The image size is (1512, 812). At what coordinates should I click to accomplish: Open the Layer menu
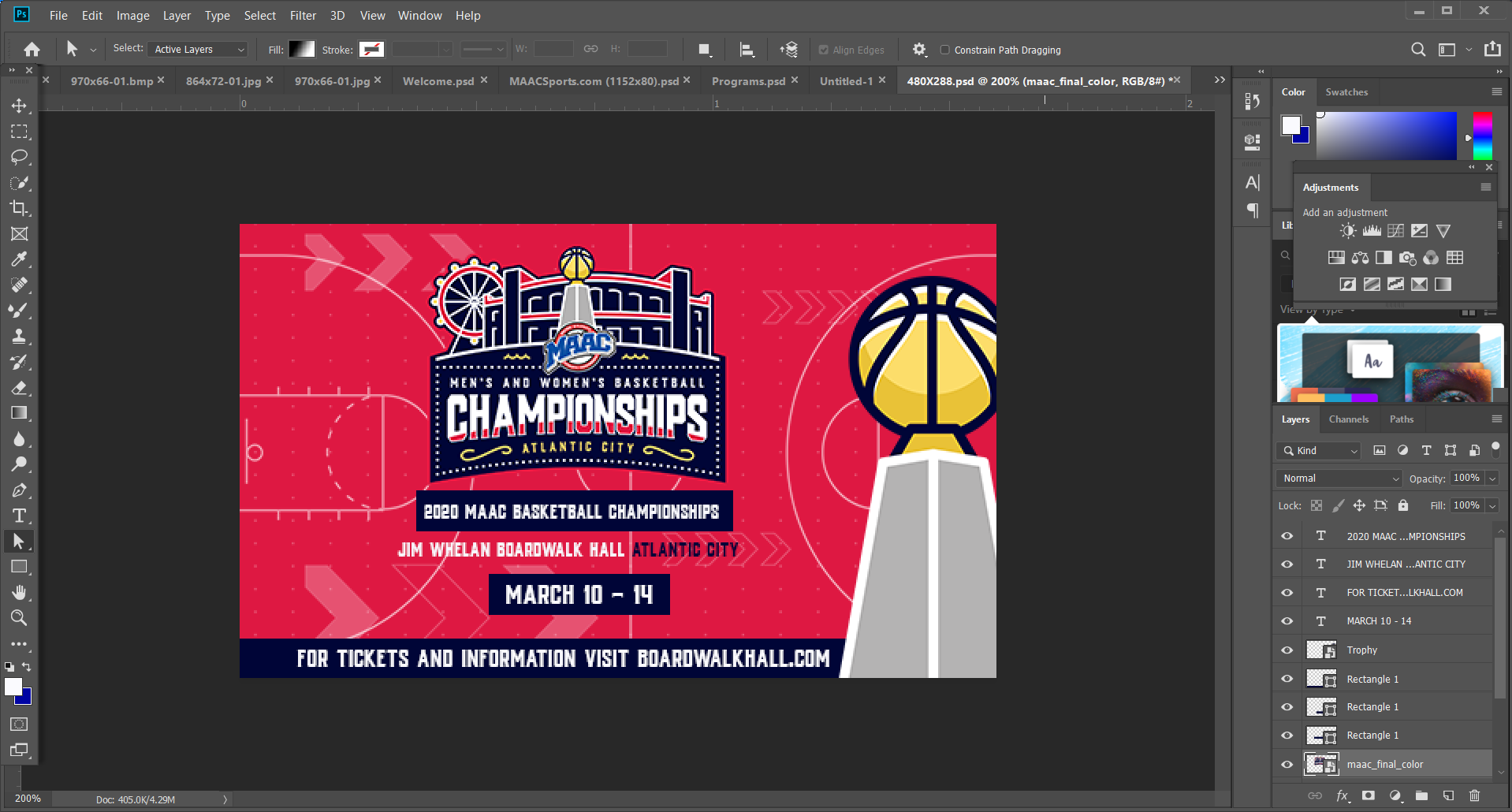tap(177, 15)
